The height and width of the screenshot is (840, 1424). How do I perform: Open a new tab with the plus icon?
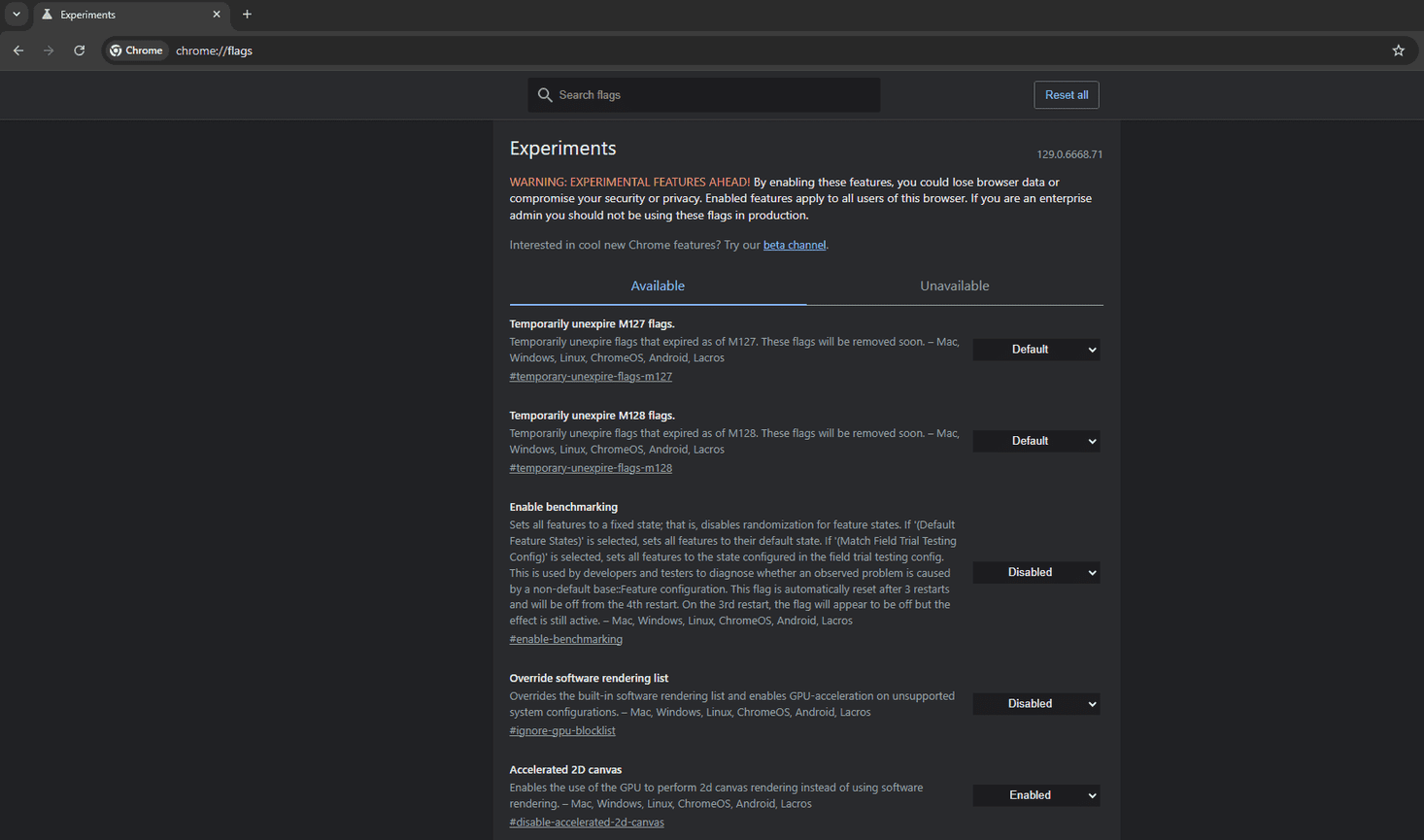[x=247, y=15]
